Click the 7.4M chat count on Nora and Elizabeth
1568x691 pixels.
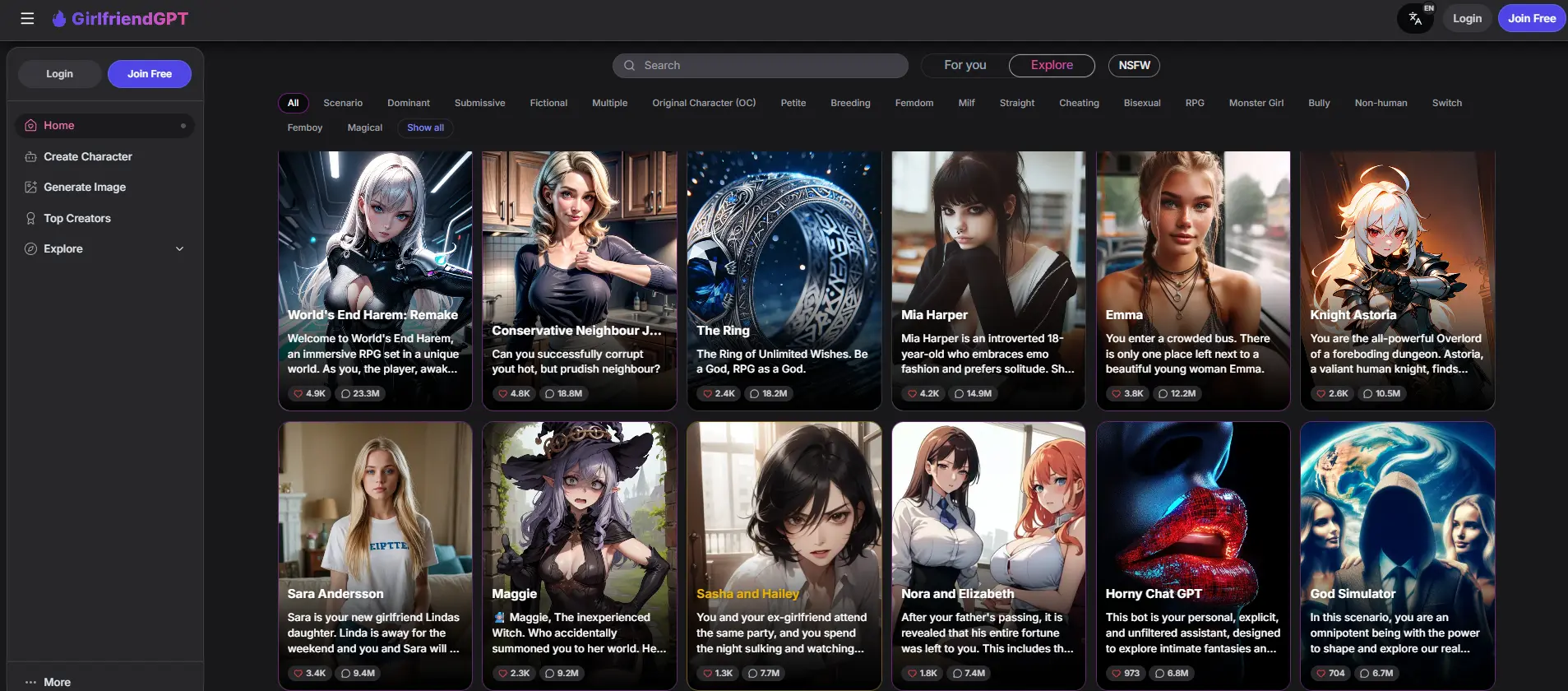[969, 673]
